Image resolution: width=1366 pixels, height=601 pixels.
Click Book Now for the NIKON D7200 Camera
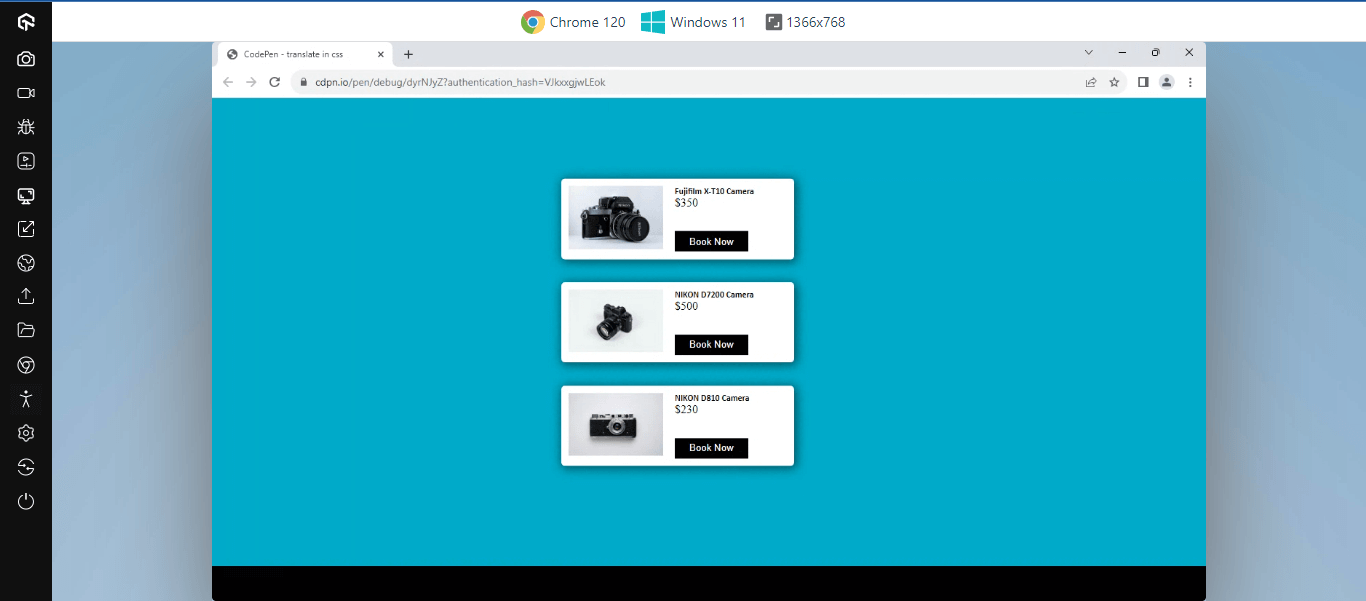pyautogui.click(x=711, y=344)
